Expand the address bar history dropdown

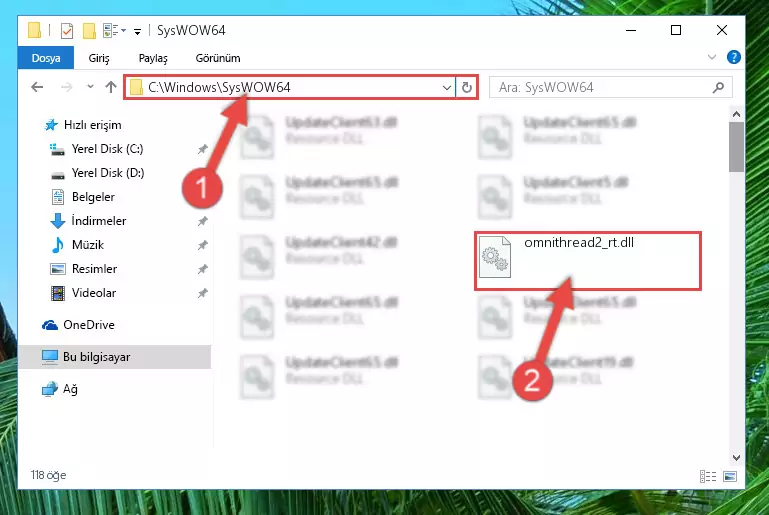446,88
